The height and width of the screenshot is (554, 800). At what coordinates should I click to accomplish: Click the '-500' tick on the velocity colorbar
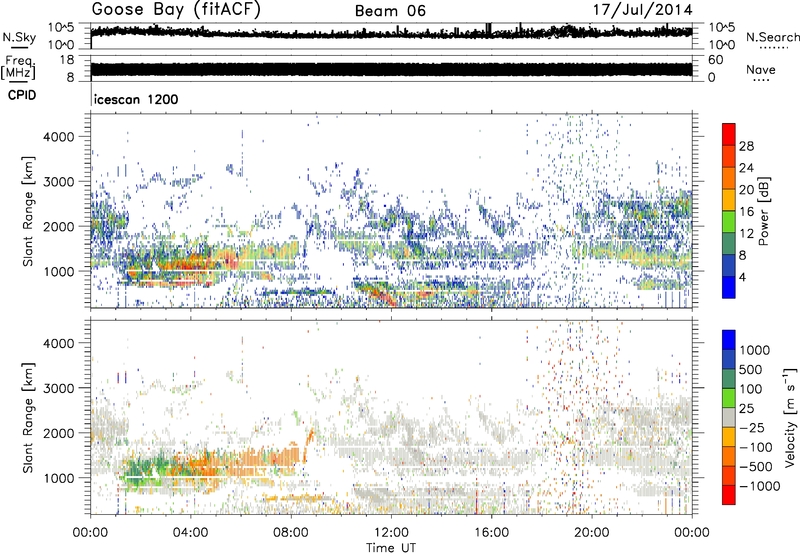tap(756, 466)
